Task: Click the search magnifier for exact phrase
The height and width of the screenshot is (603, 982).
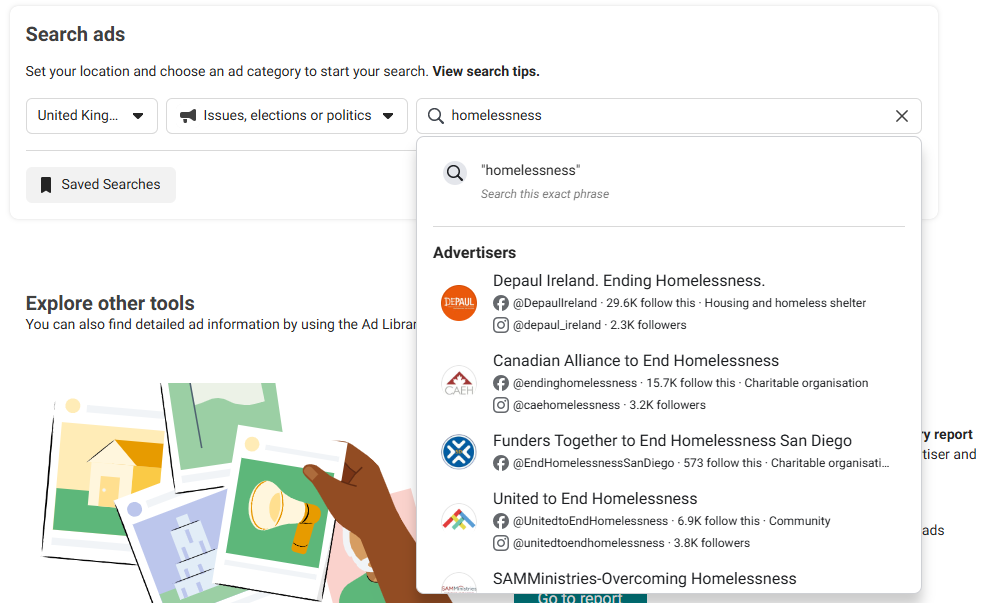Action: tap(455, 173)
